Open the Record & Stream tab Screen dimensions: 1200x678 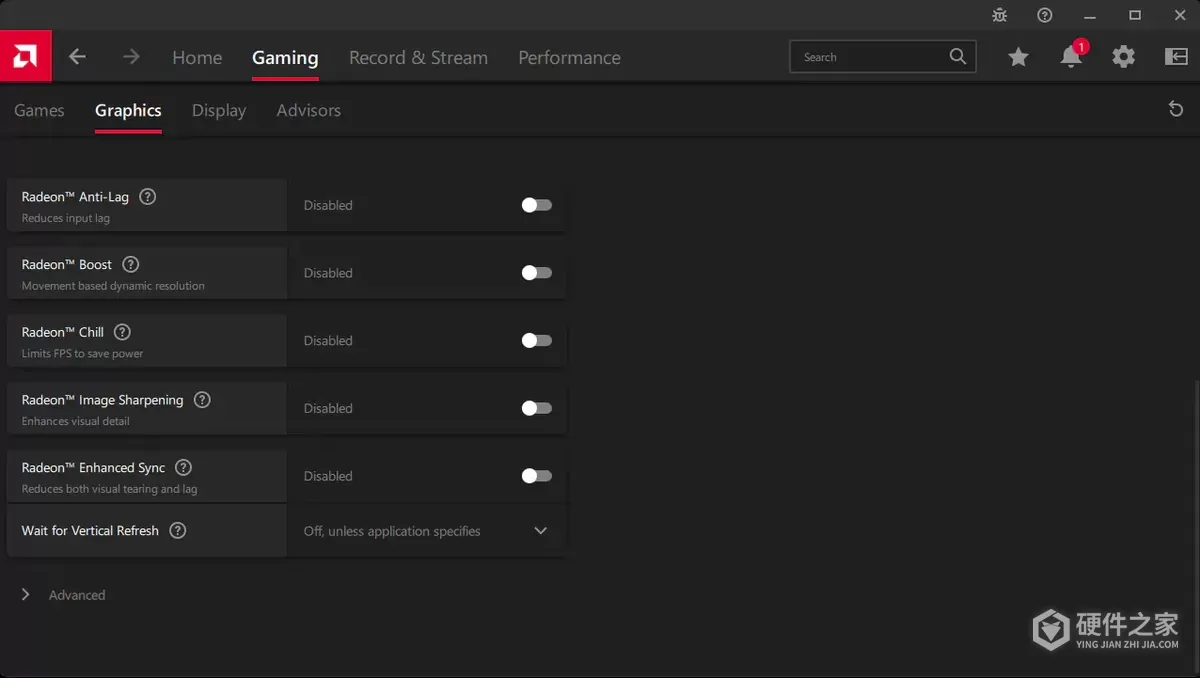coord(418,58)
